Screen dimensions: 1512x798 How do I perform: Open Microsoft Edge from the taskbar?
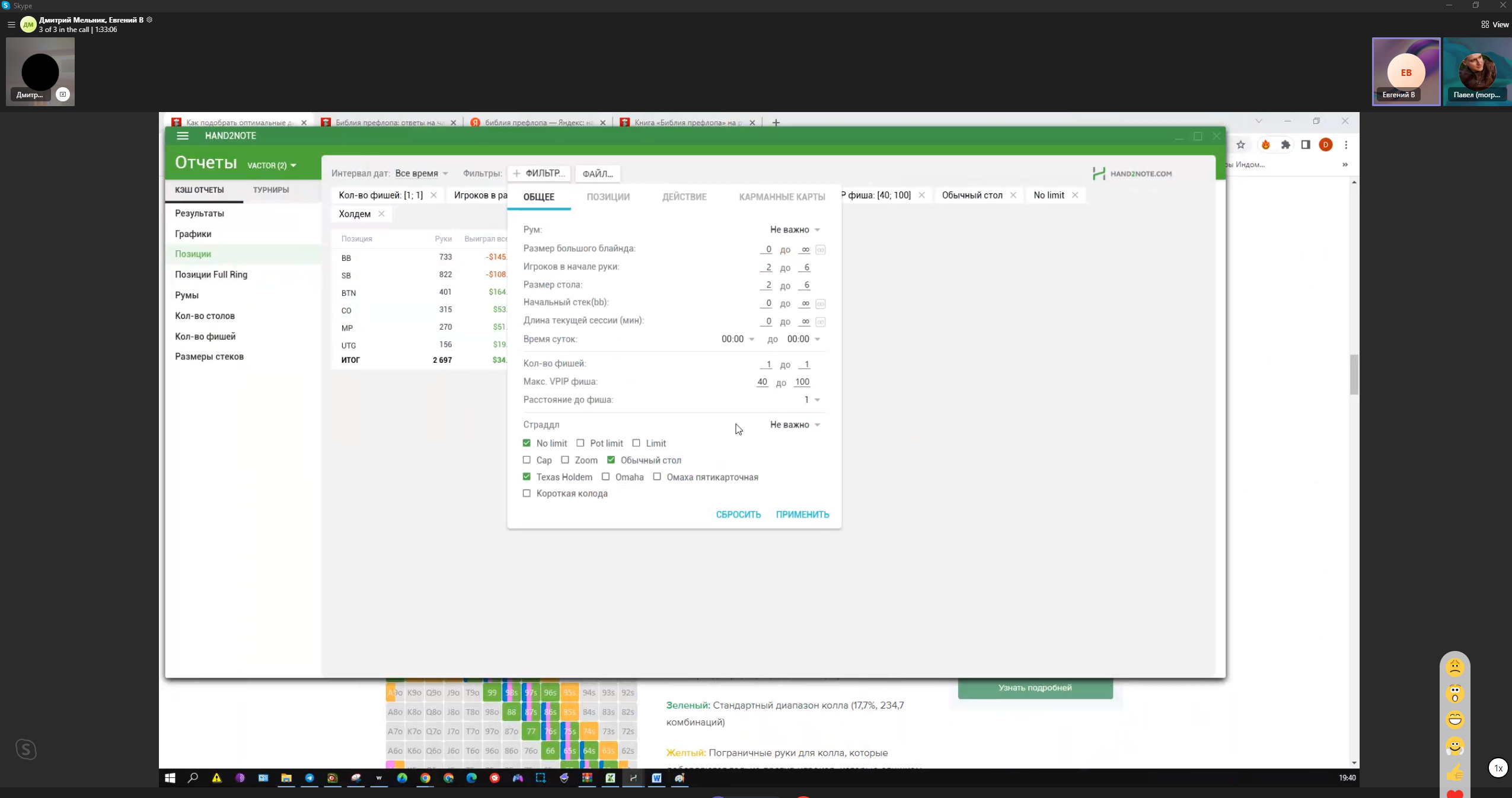pos(471,778)
